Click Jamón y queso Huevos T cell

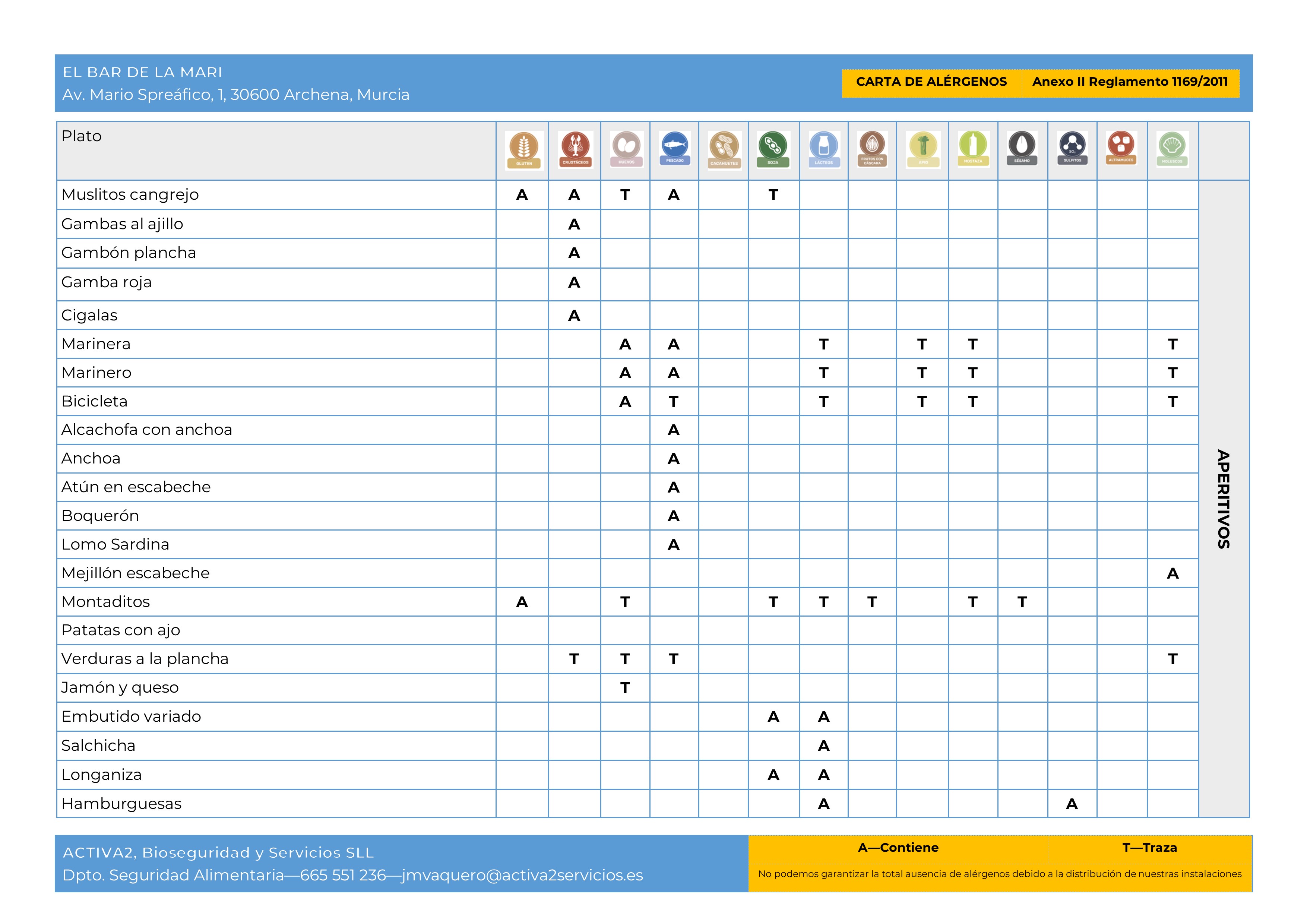tap(625, 688)
